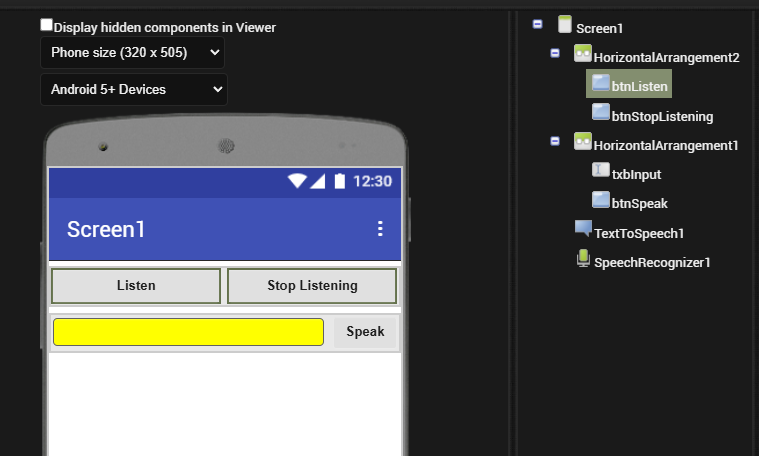Screen dimensions: 759x456
Task: Click the btnStopListening button icon in tree
Action: 601,112
